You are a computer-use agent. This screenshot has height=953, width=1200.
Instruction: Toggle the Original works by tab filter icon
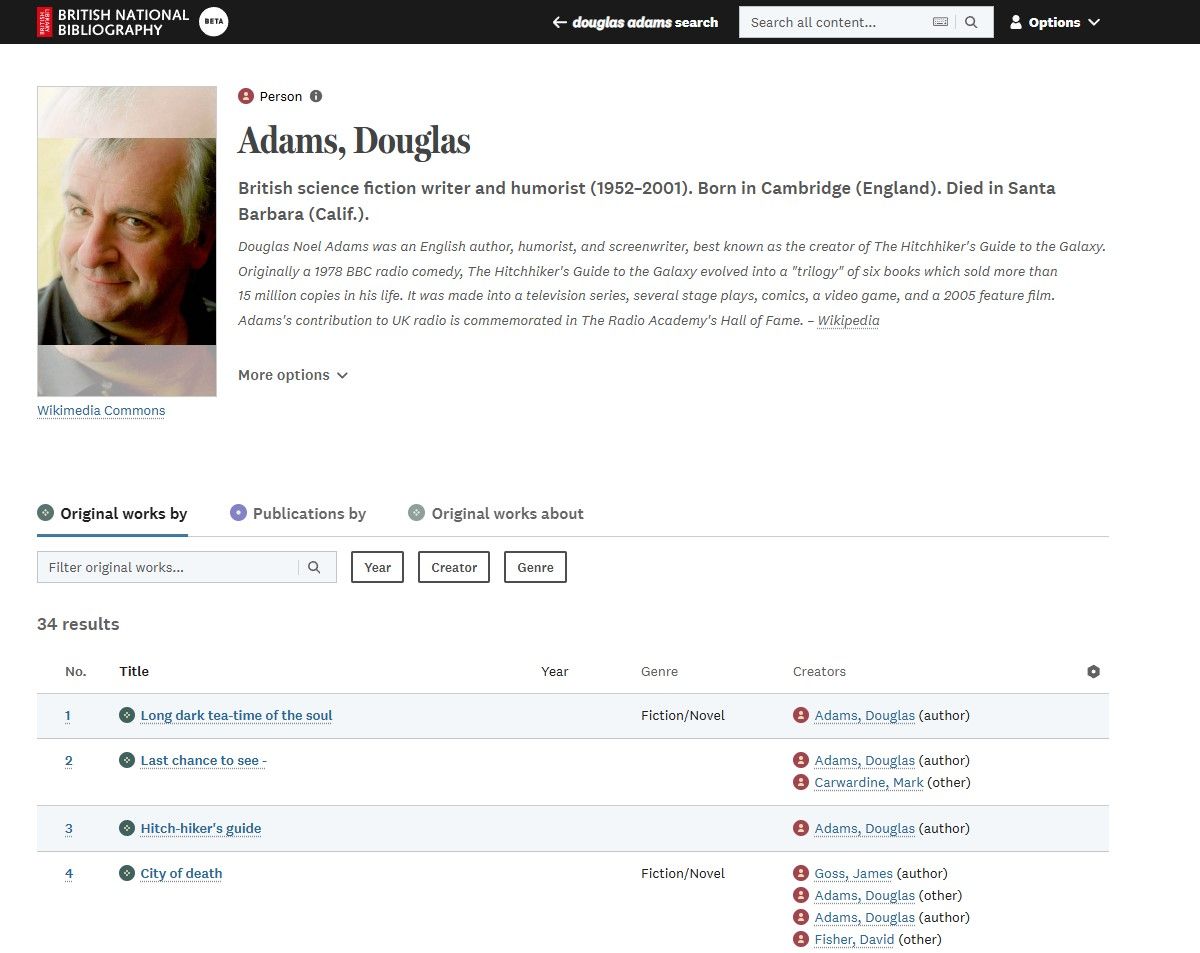(x=44, y=511)
